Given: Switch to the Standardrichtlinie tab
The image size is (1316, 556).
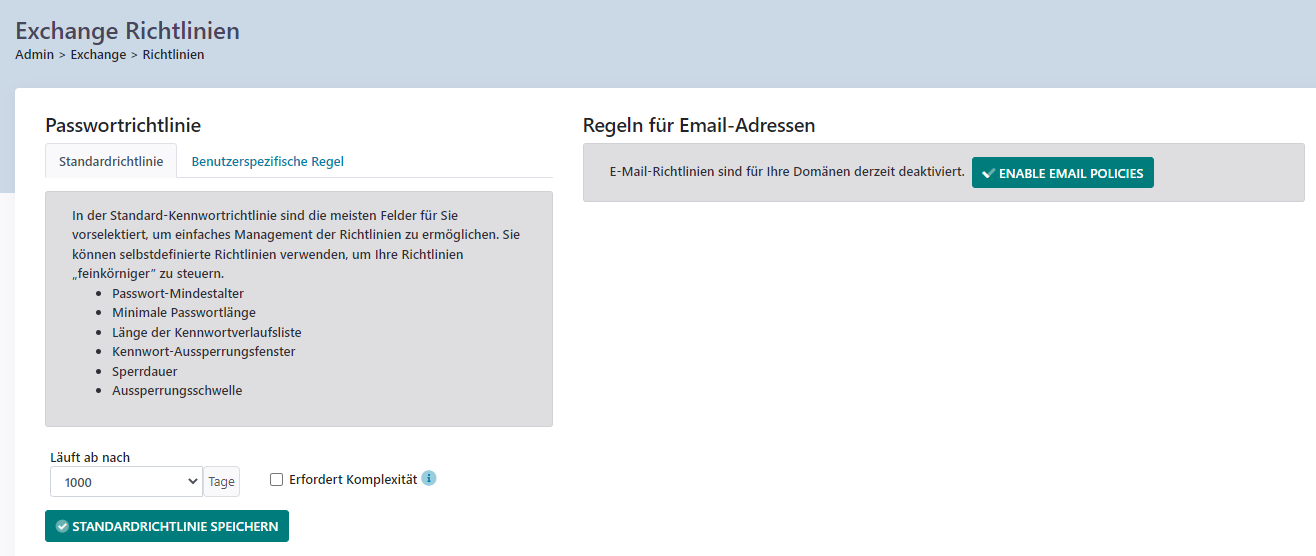Looking at the screenshot, I should point(111,161).
